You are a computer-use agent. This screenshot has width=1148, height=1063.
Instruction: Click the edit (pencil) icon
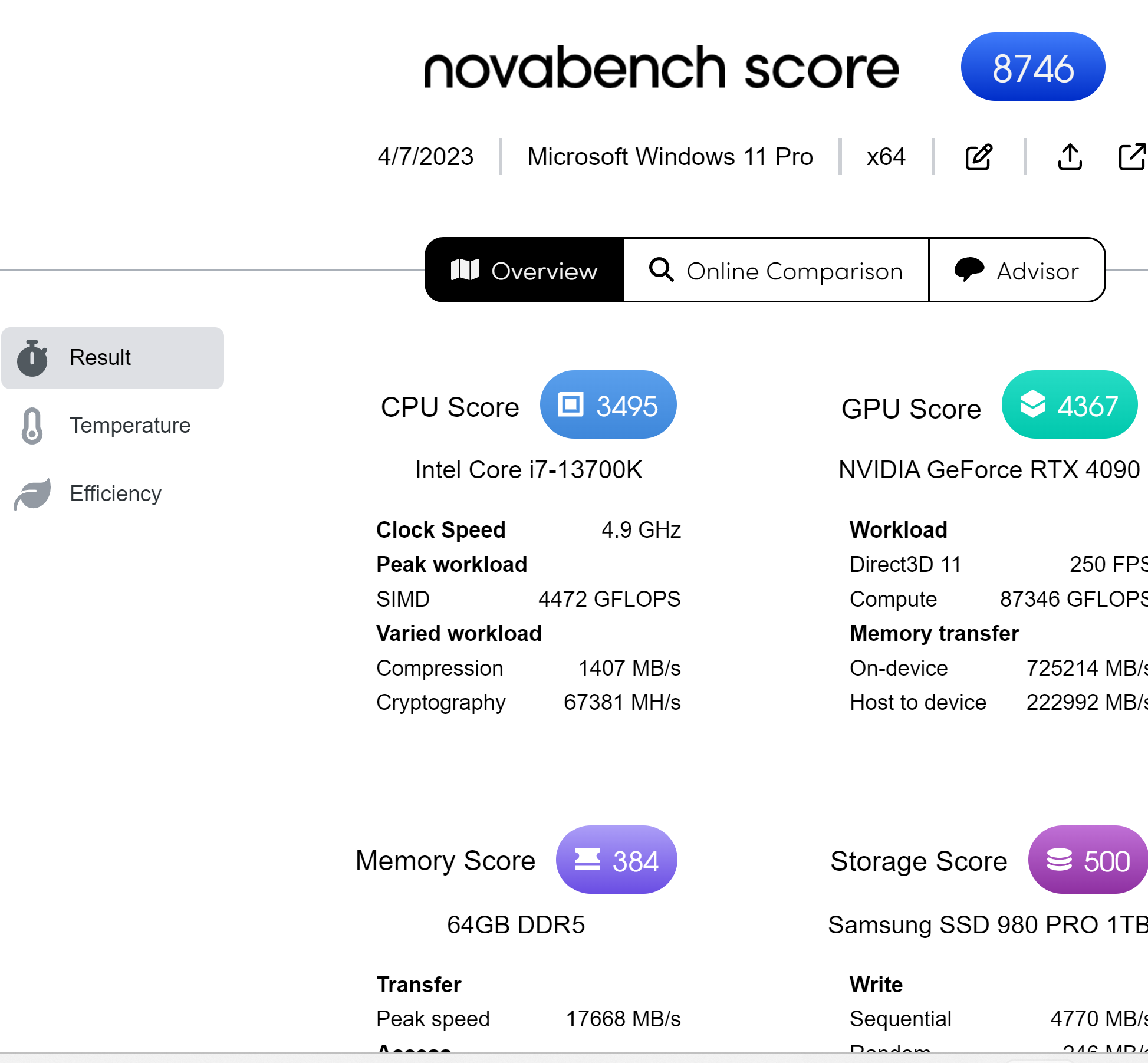[x=979, y=157]
